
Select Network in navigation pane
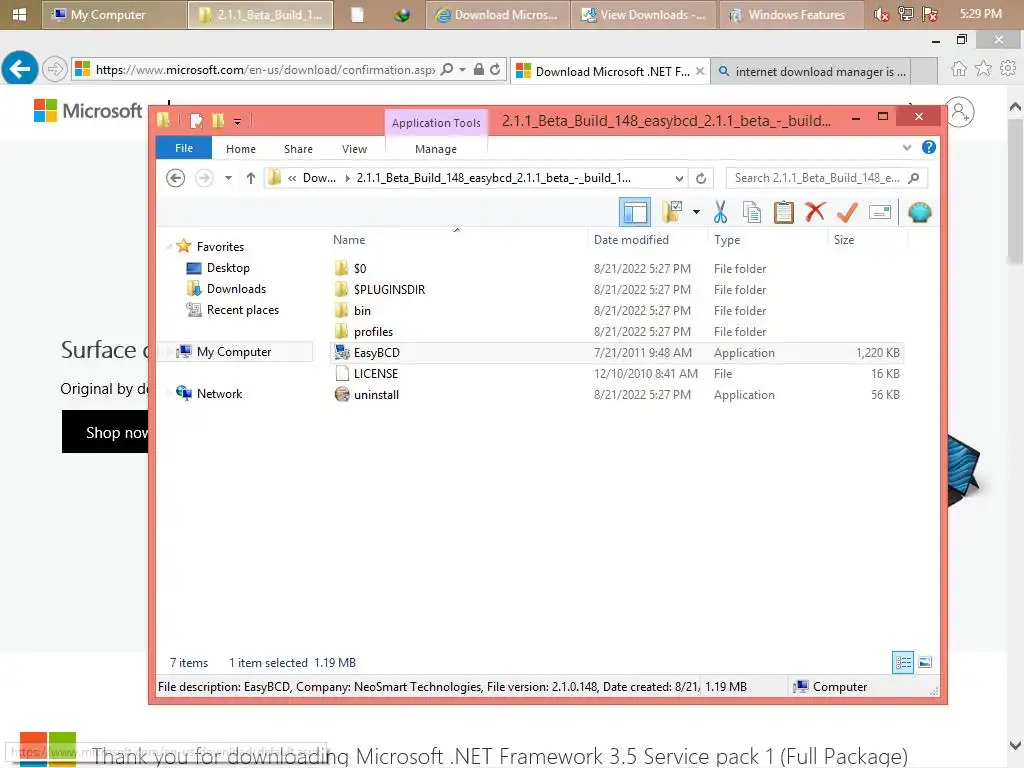219,394
